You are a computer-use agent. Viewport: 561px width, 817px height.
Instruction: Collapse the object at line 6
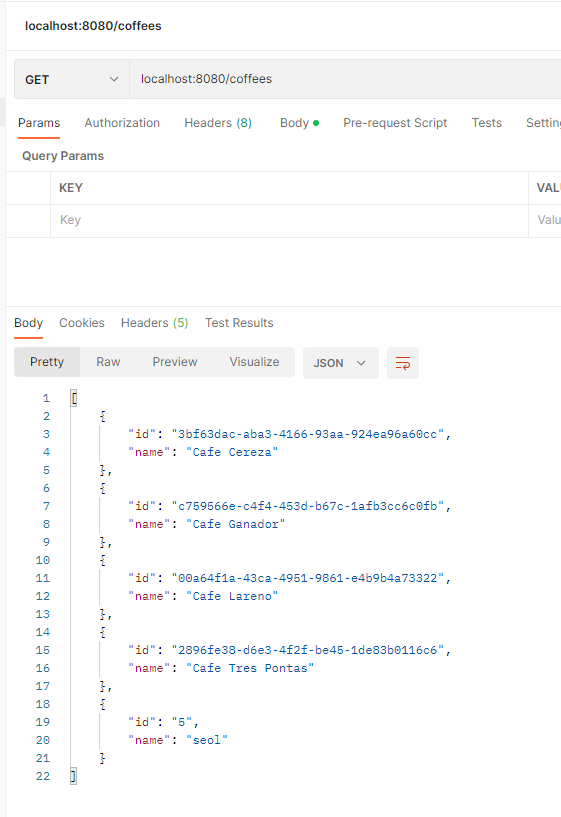(103, 488)
